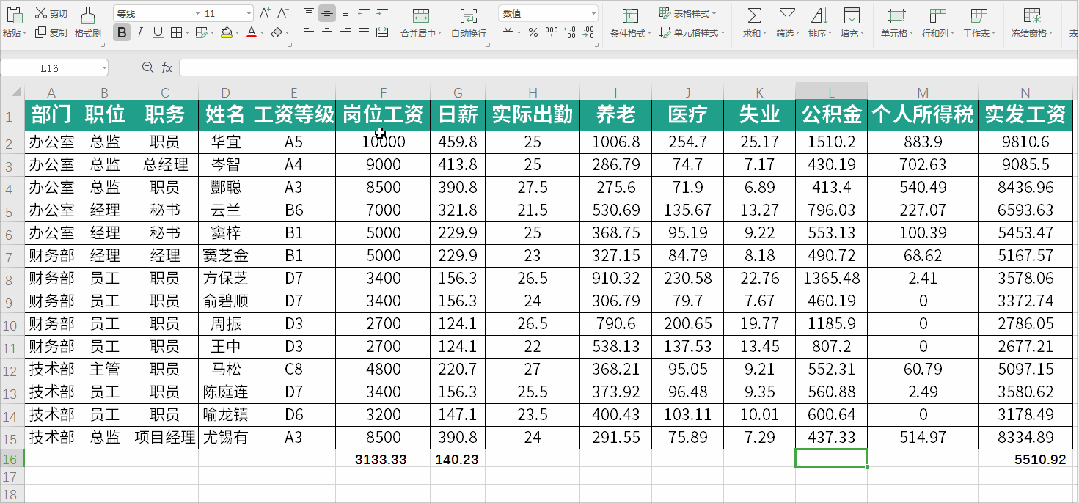Expand the Paste (粘贴) options arrow
This screenshot has width=1079, height=503.
tap(24, 32)
